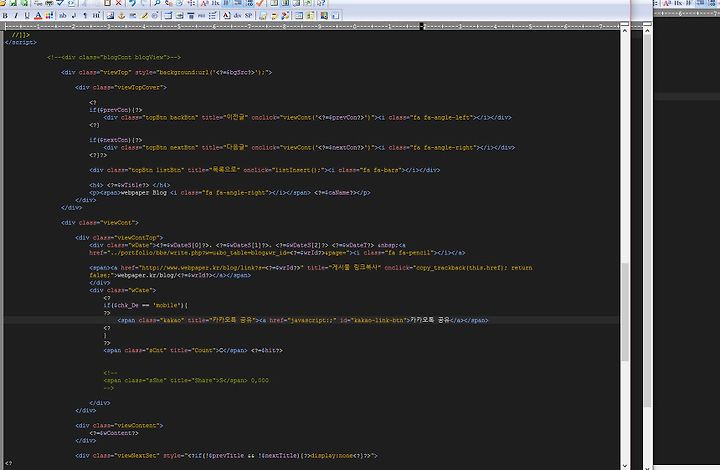Click up arrow of editor vertical scrollbar
Viewport: 720px width, 470px height.
coord(624,30)
